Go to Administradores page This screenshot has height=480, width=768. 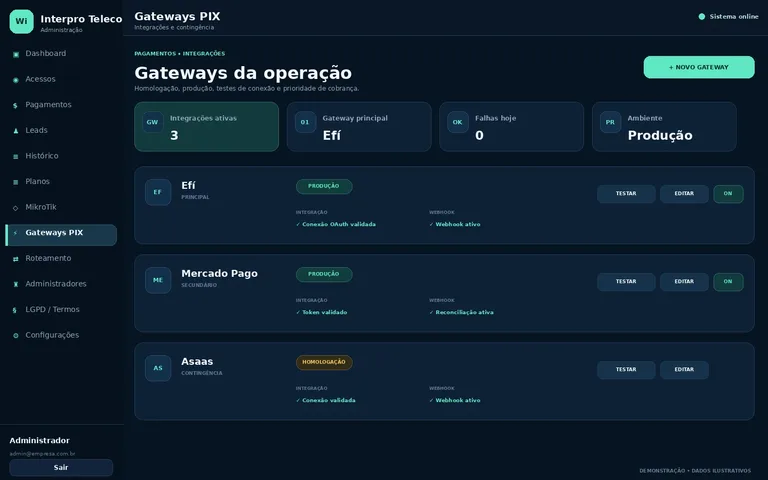61,284
